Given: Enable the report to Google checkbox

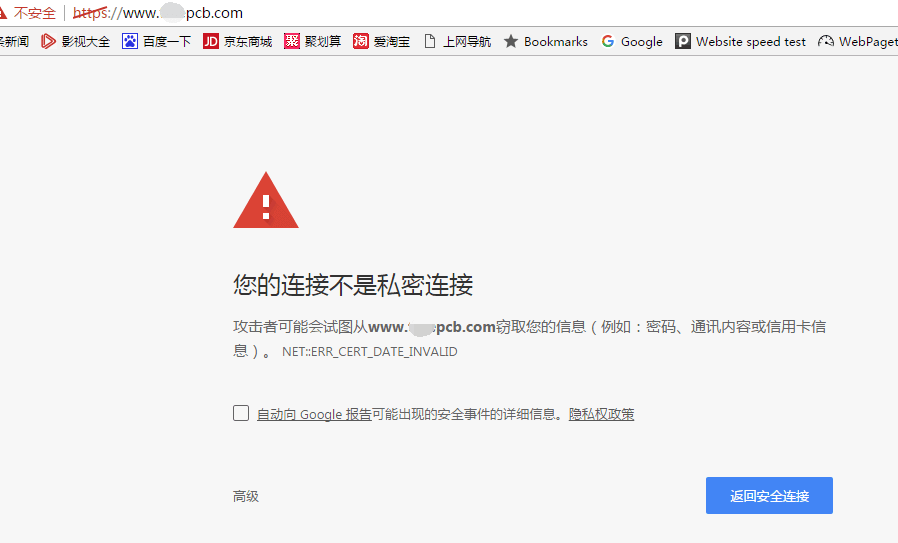Looking at the screenshot, I should point(241,413).
